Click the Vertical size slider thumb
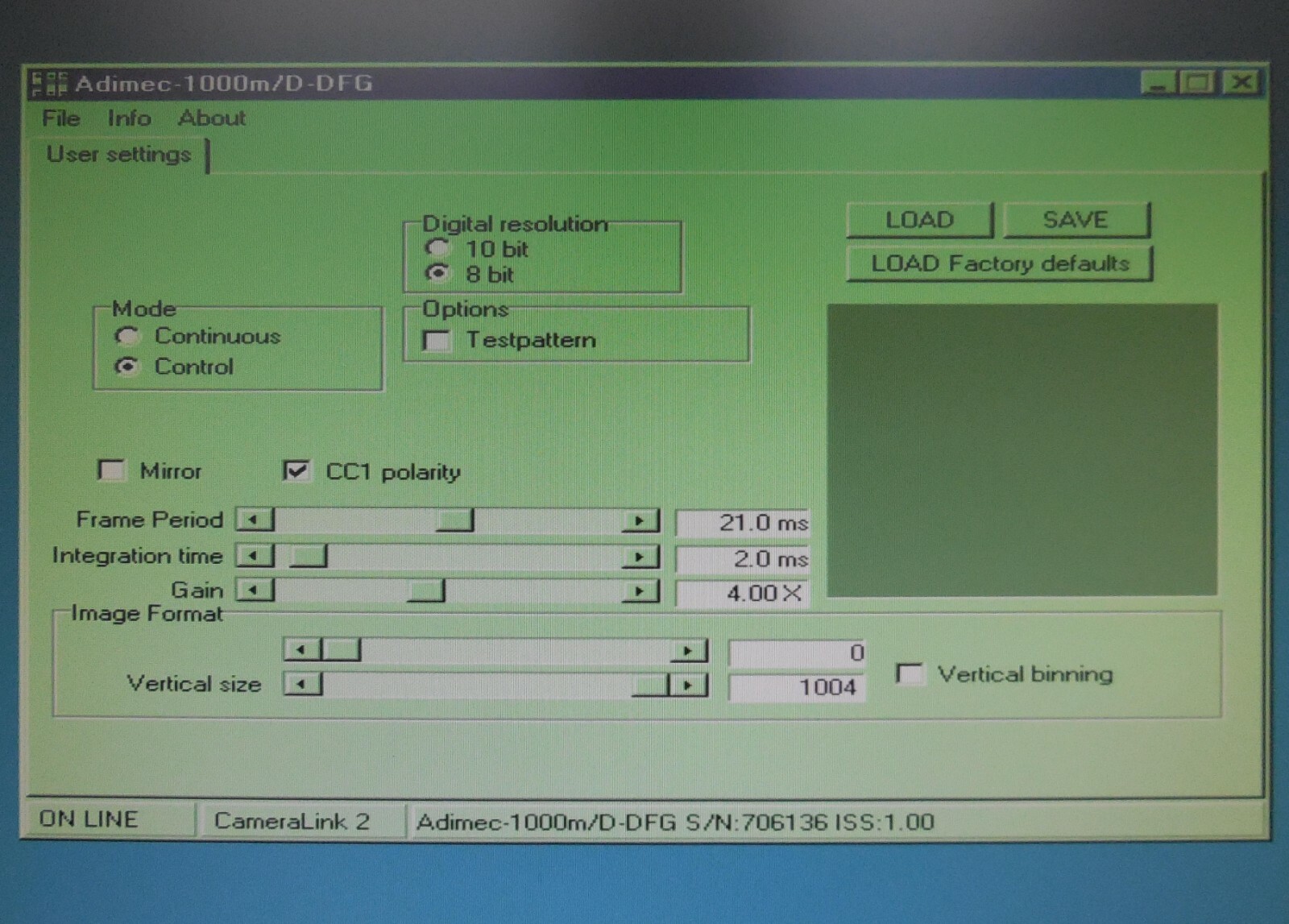This screenshot has width=1289, height=924. click(651, 686)
